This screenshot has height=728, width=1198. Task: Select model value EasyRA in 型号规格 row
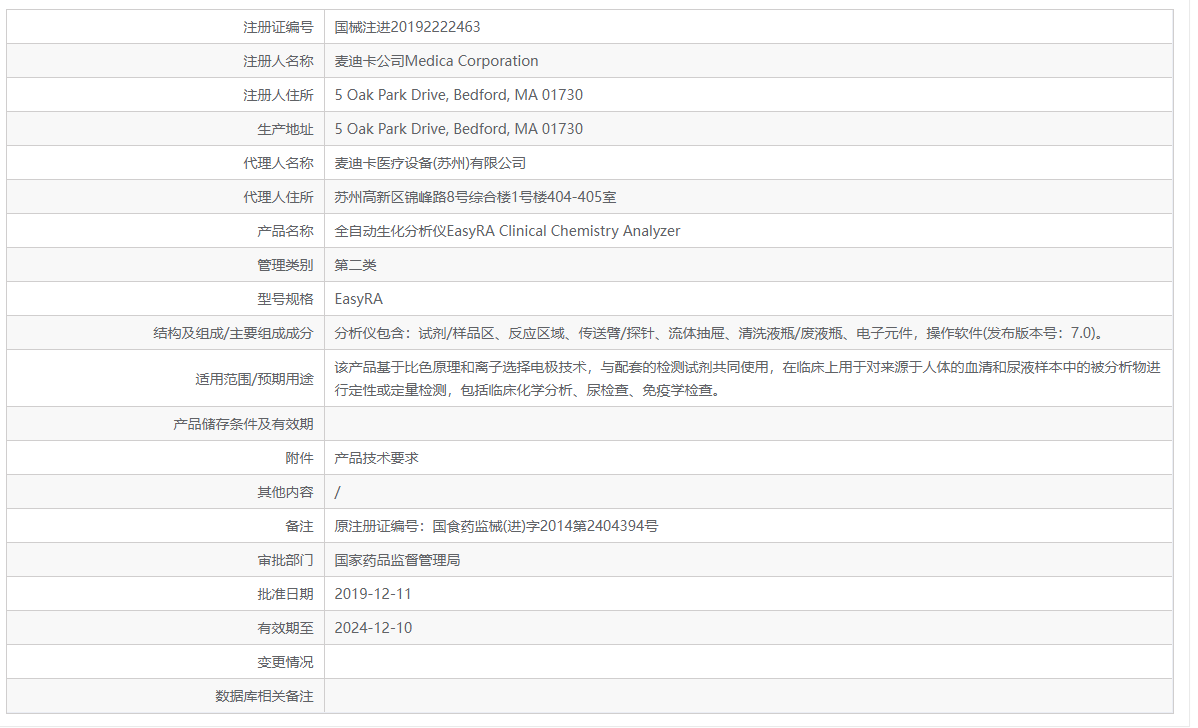358,299
